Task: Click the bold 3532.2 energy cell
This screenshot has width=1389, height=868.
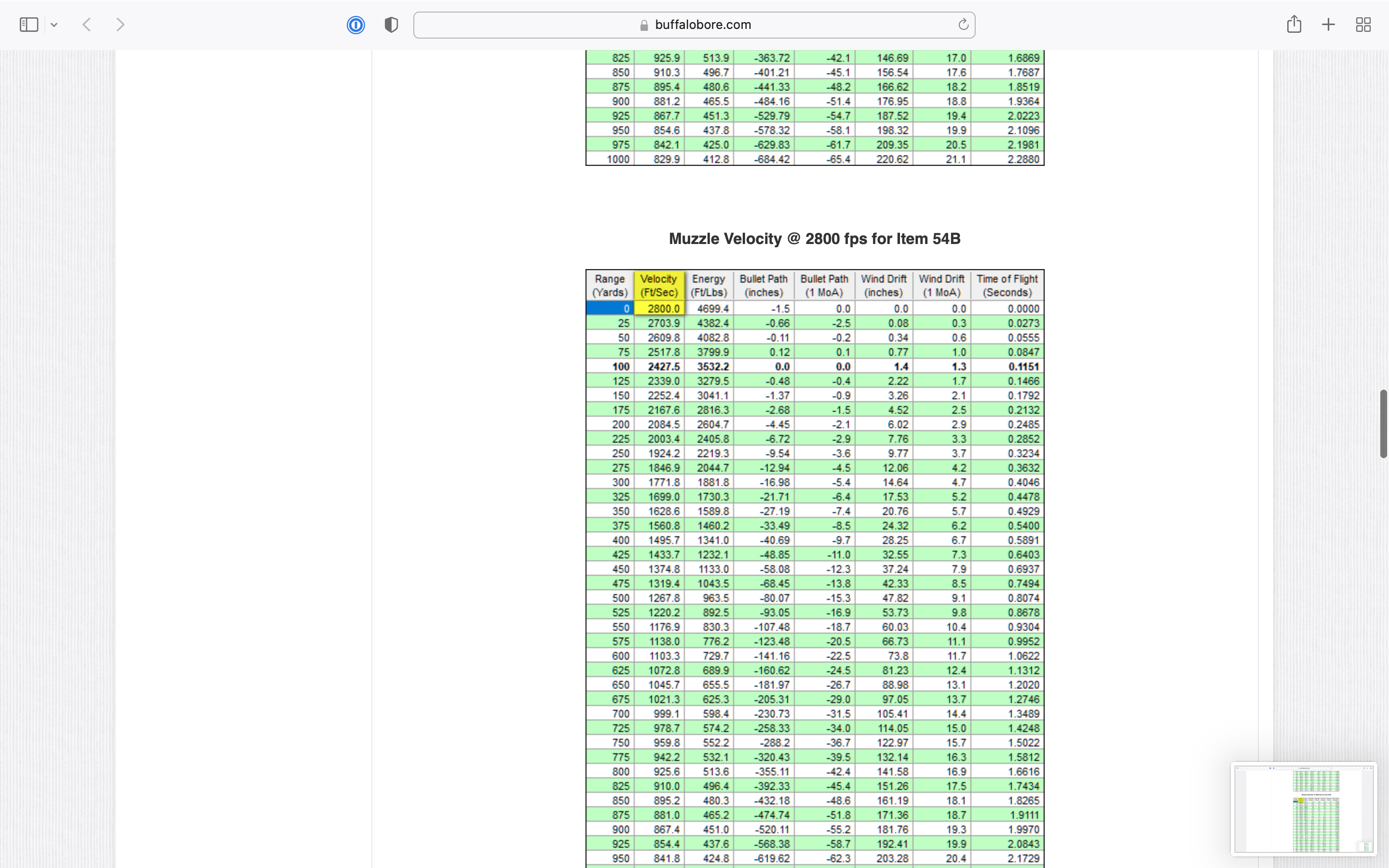Action: 709,367
